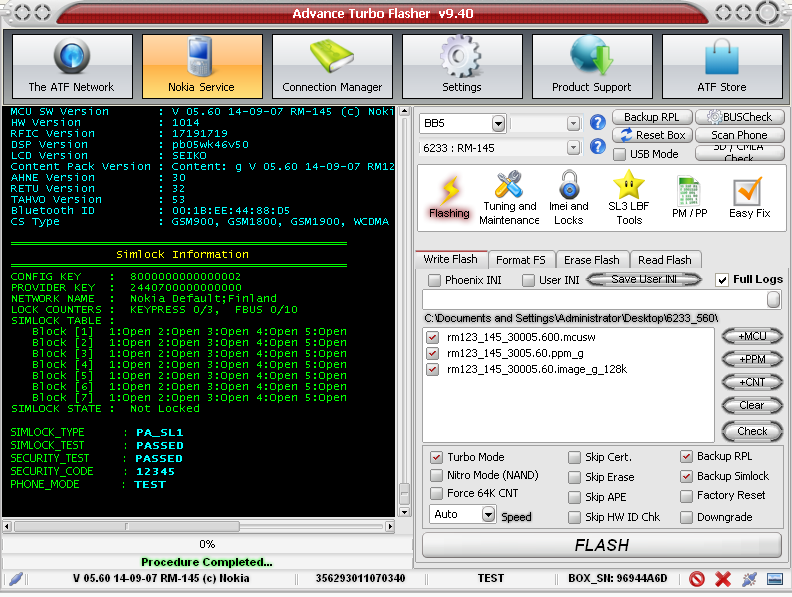The height and width of the screenshot is (597, 792).
Task: Enable Phoenix INI checkbox
Action: pyautogui.click(x=434, y=280)
